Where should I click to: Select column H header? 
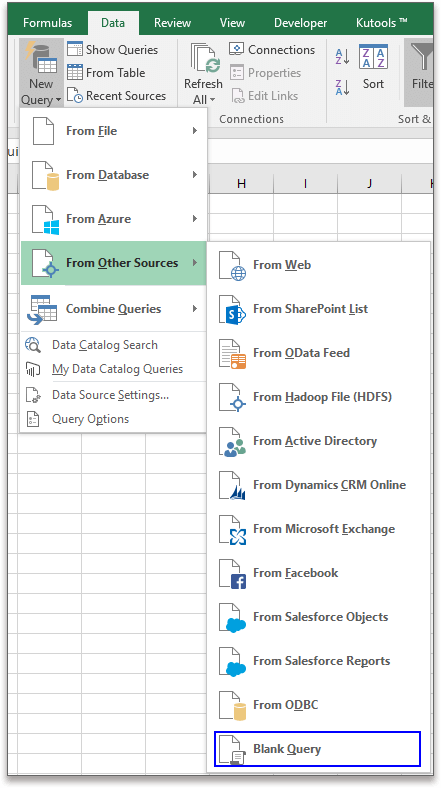coord(242,183)
